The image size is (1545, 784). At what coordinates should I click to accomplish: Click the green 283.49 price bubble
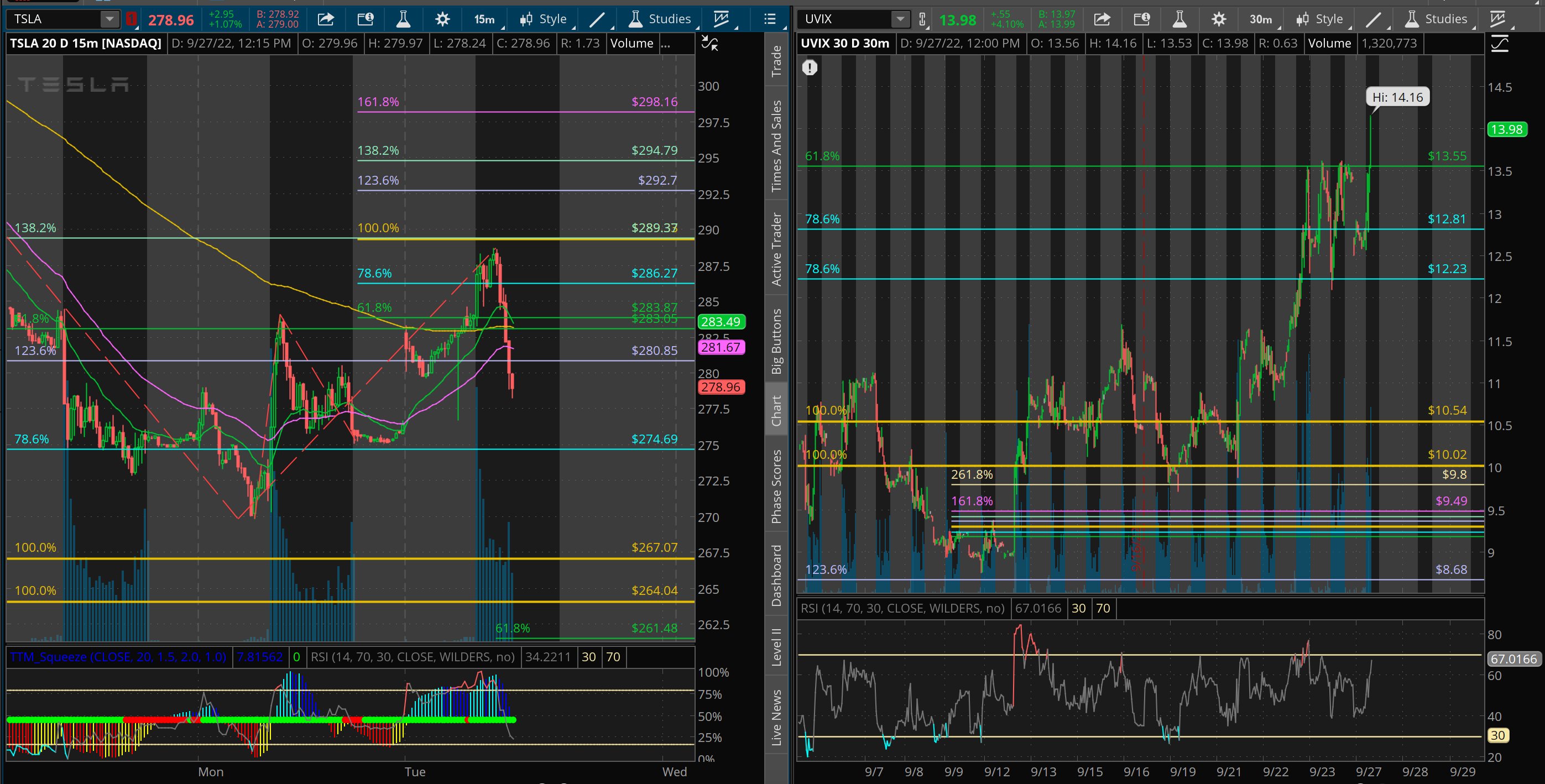tap(722, 322)
